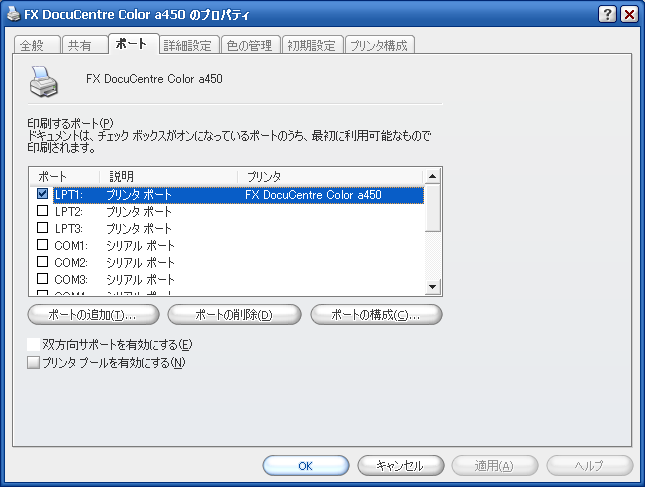Uncheck the LPT1 port checkbox
Image resolution: width=645 pixels, height=487 pixels.
click(x=42, y=195)
